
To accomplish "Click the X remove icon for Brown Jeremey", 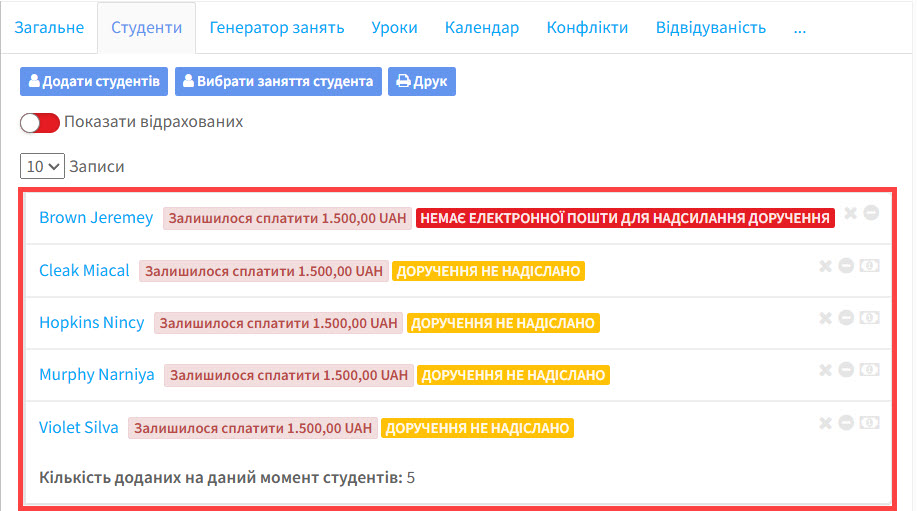I will pos(850,213).
